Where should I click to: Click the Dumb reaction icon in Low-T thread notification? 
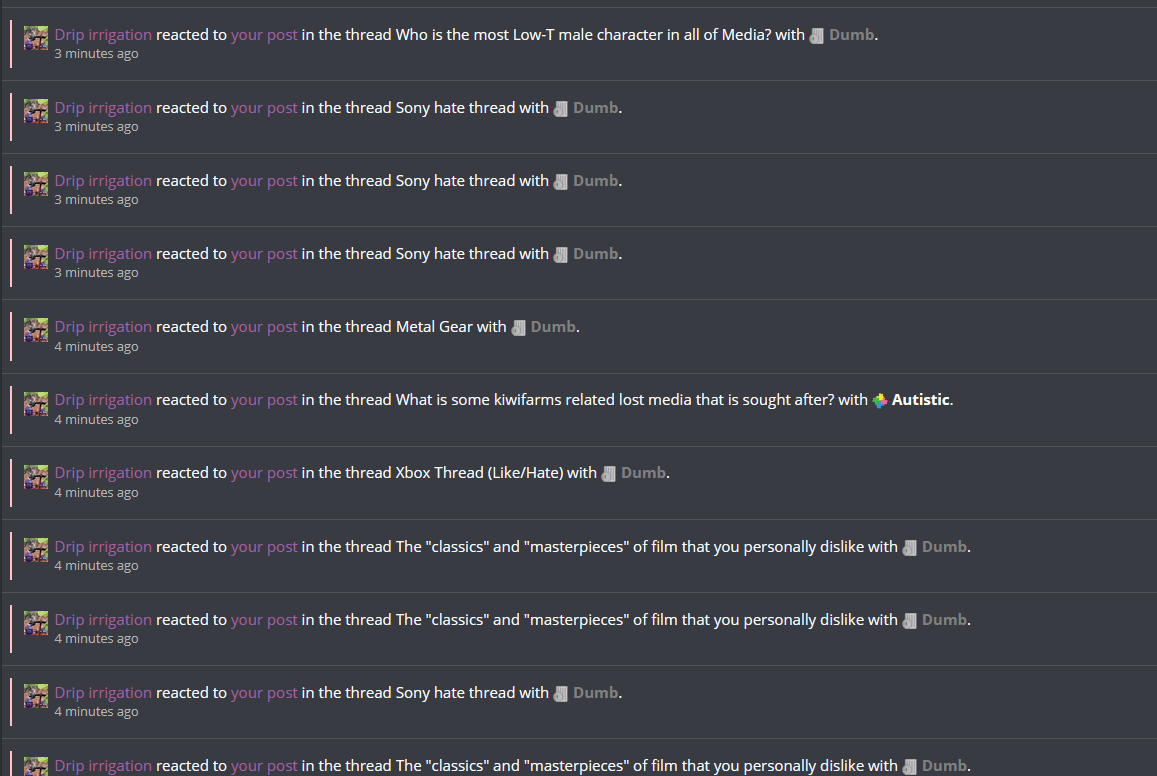tap(816, 36)
